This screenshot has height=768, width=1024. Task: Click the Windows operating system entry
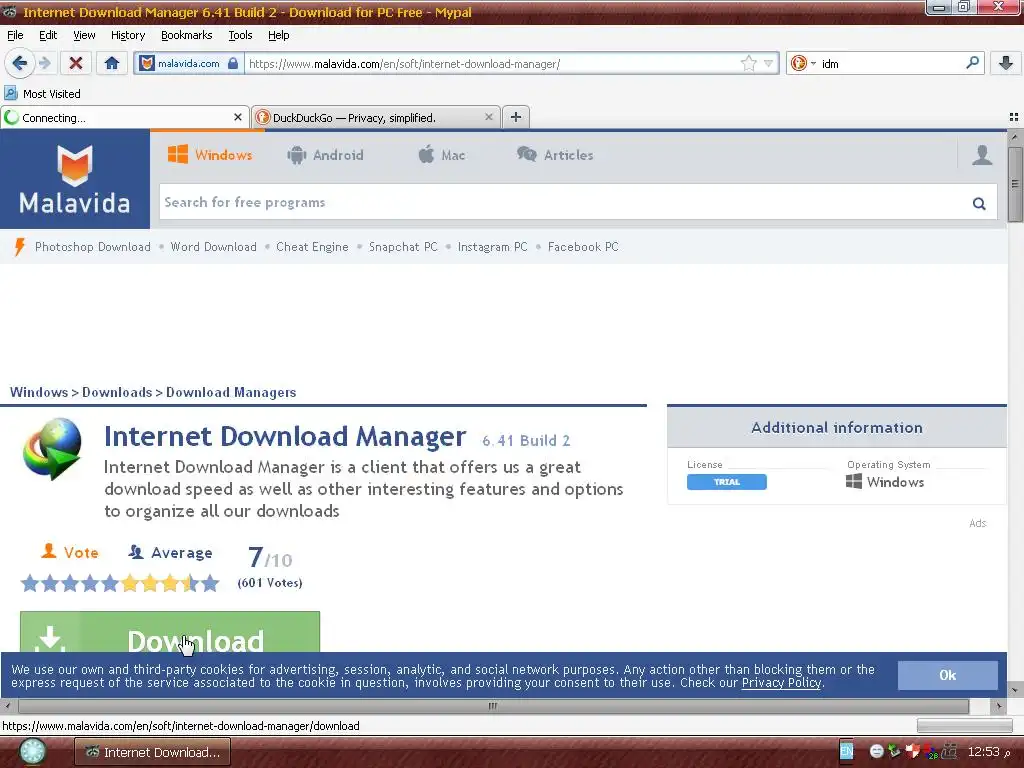pos(885,482)
